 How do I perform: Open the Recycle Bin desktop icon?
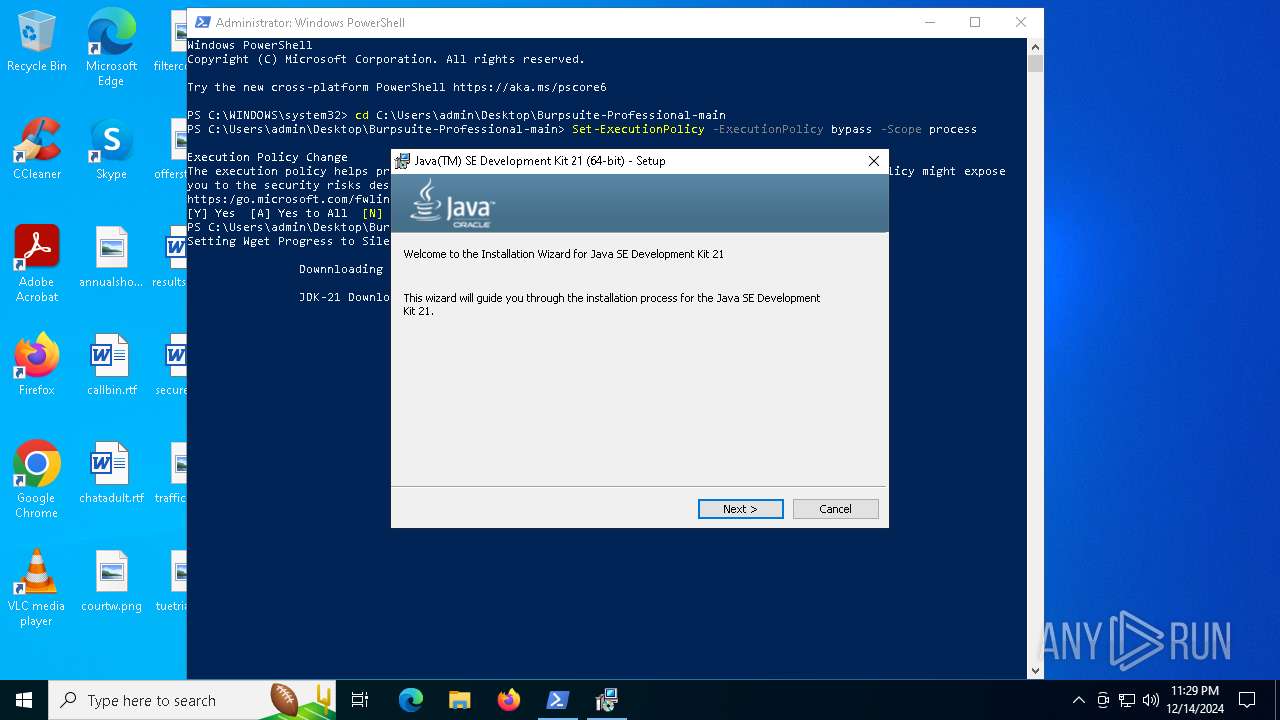click(x=37, y=42)
